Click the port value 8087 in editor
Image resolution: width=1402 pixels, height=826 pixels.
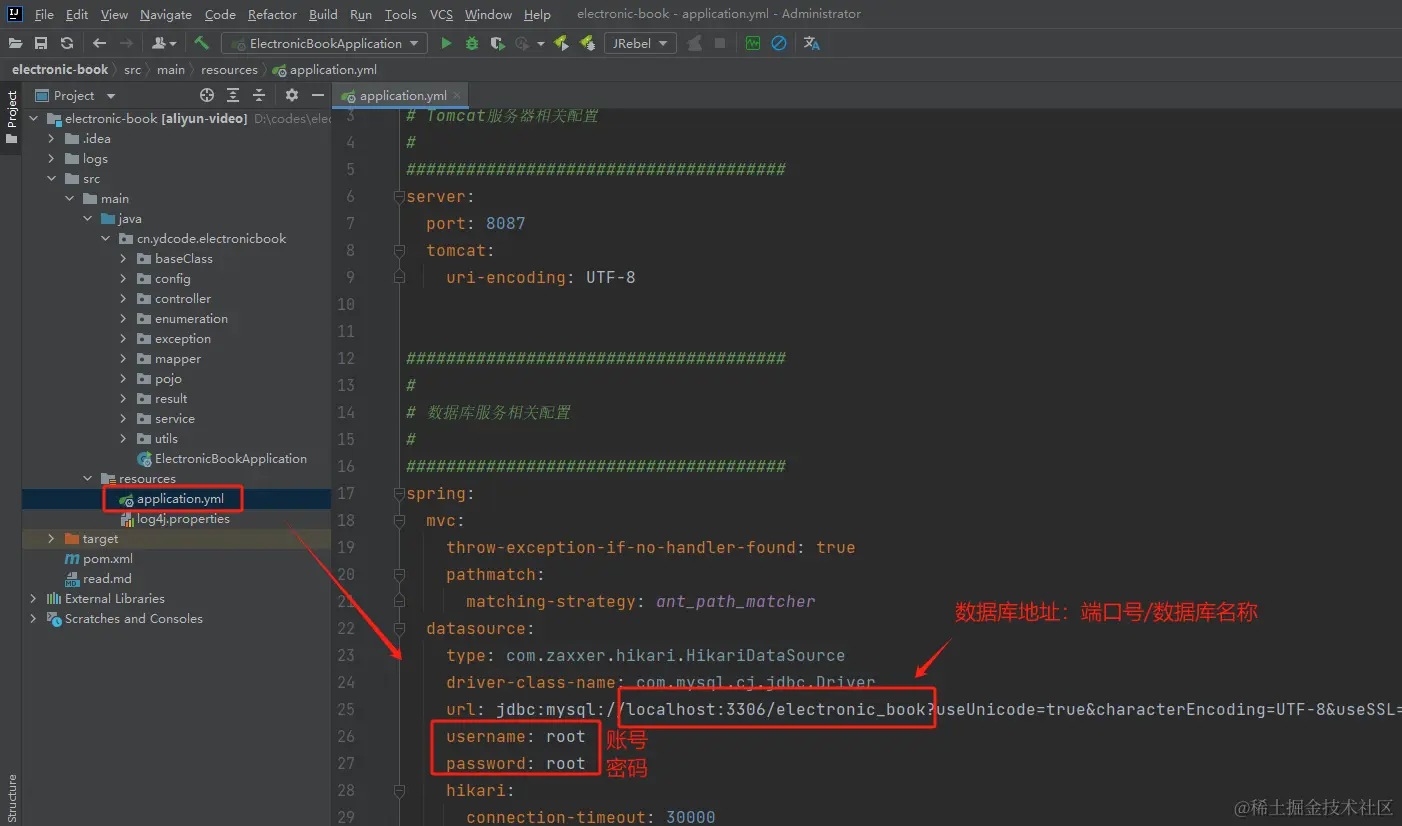pos(505,223)
